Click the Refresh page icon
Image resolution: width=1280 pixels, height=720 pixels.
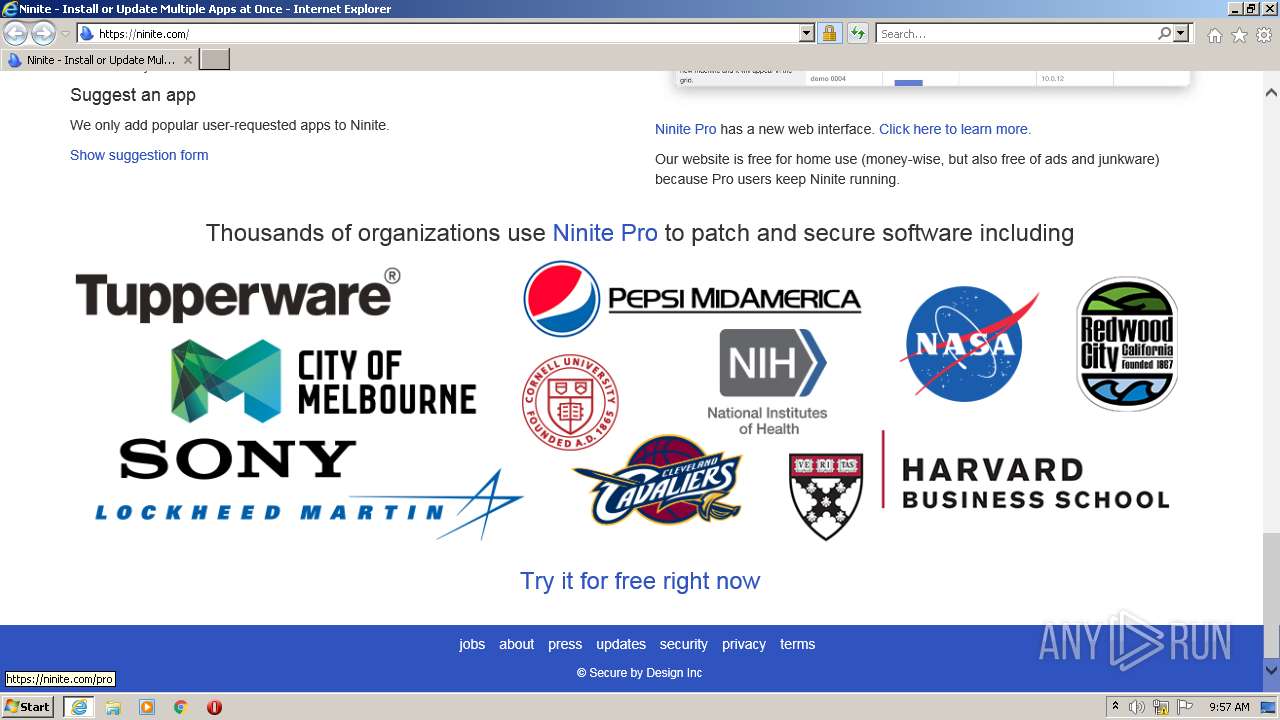pos(857,34)
